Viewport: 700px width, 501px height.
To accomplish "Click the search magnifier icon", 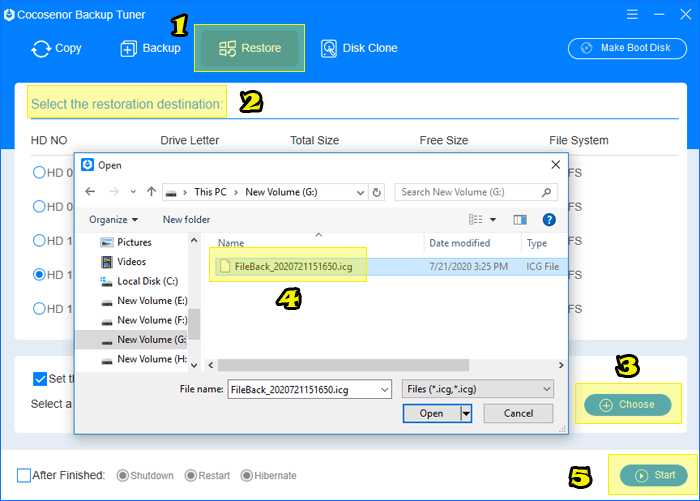I will (x=546, y=192).
